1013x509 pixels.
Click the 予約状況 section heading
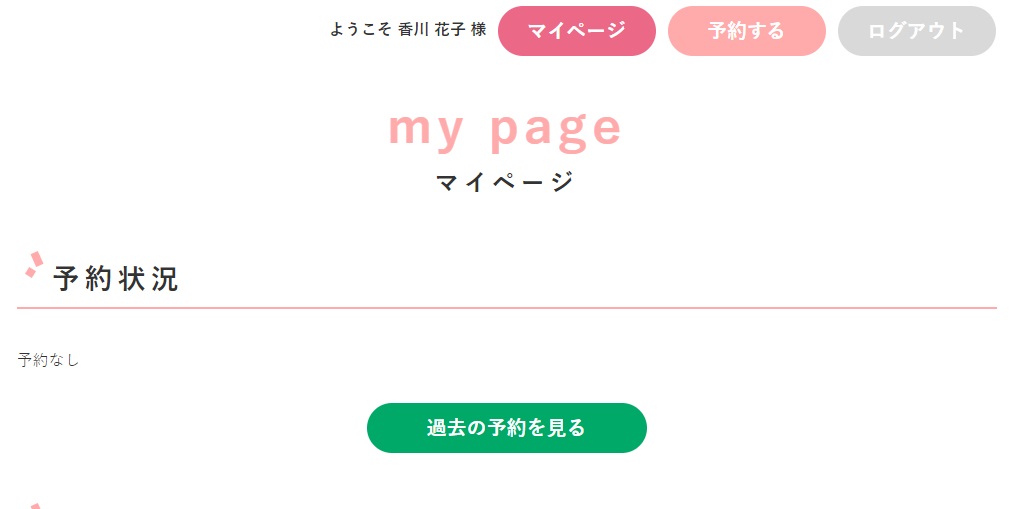tap(116, 278)
